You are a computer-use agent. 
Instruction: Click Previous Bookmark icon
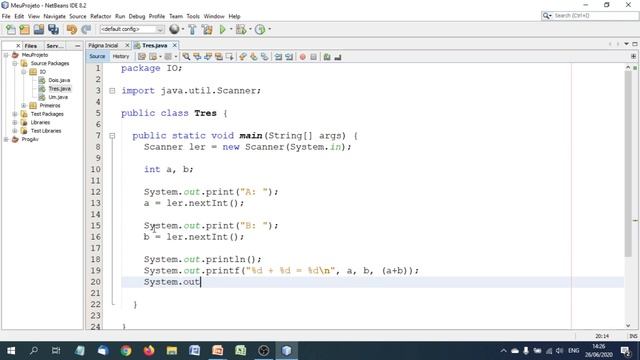pos(243,57)
